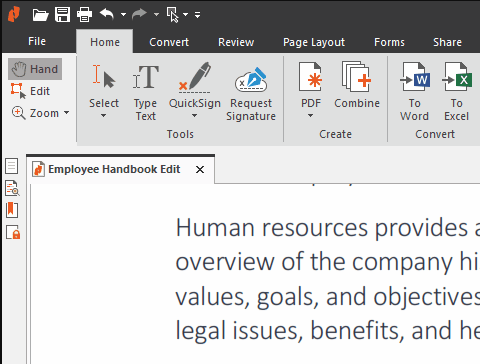Choose the Edit tool

point(30,91)
